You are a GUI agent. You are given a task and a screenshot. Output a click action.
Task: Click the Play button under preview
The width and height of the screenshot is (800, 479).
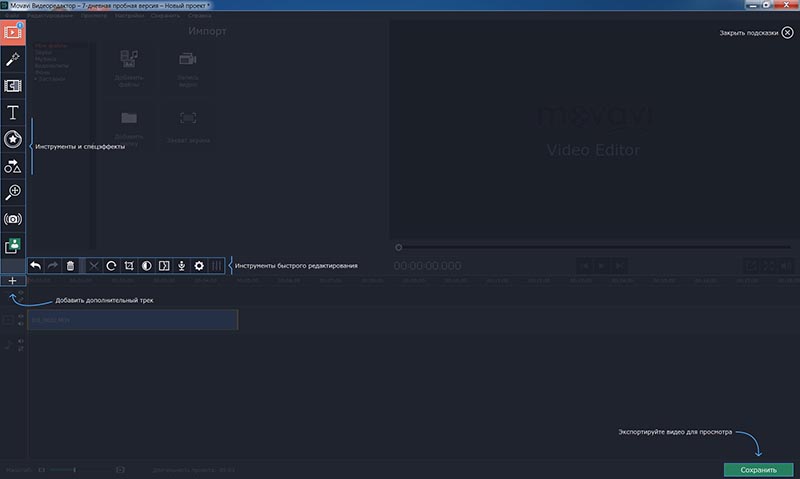point(602,266)
